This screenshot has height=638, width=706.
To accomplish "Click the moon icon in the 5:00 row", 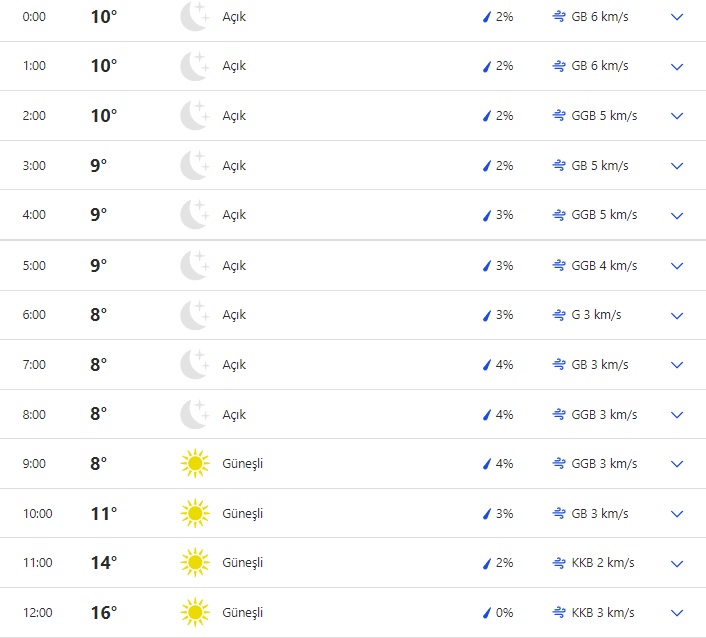I will (x=194, y=265).
